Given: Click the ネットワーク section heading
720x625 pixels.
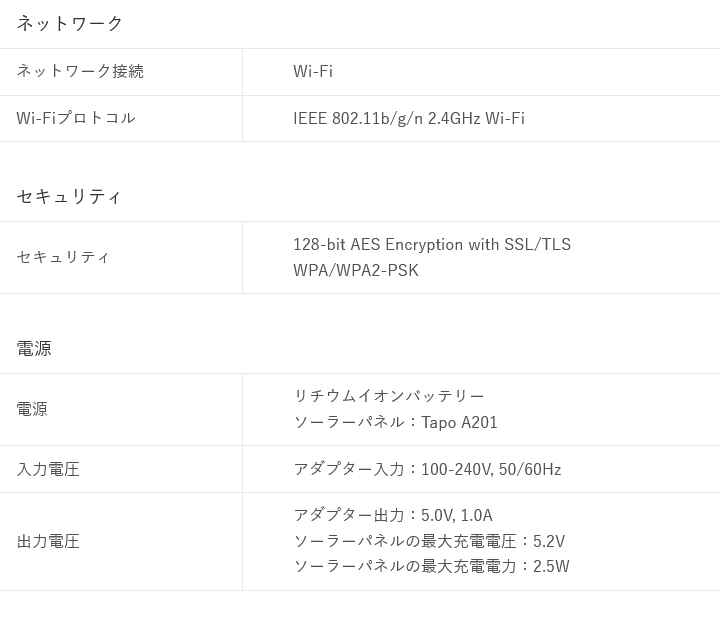Looking at the screenshot, I should (70, 23).
